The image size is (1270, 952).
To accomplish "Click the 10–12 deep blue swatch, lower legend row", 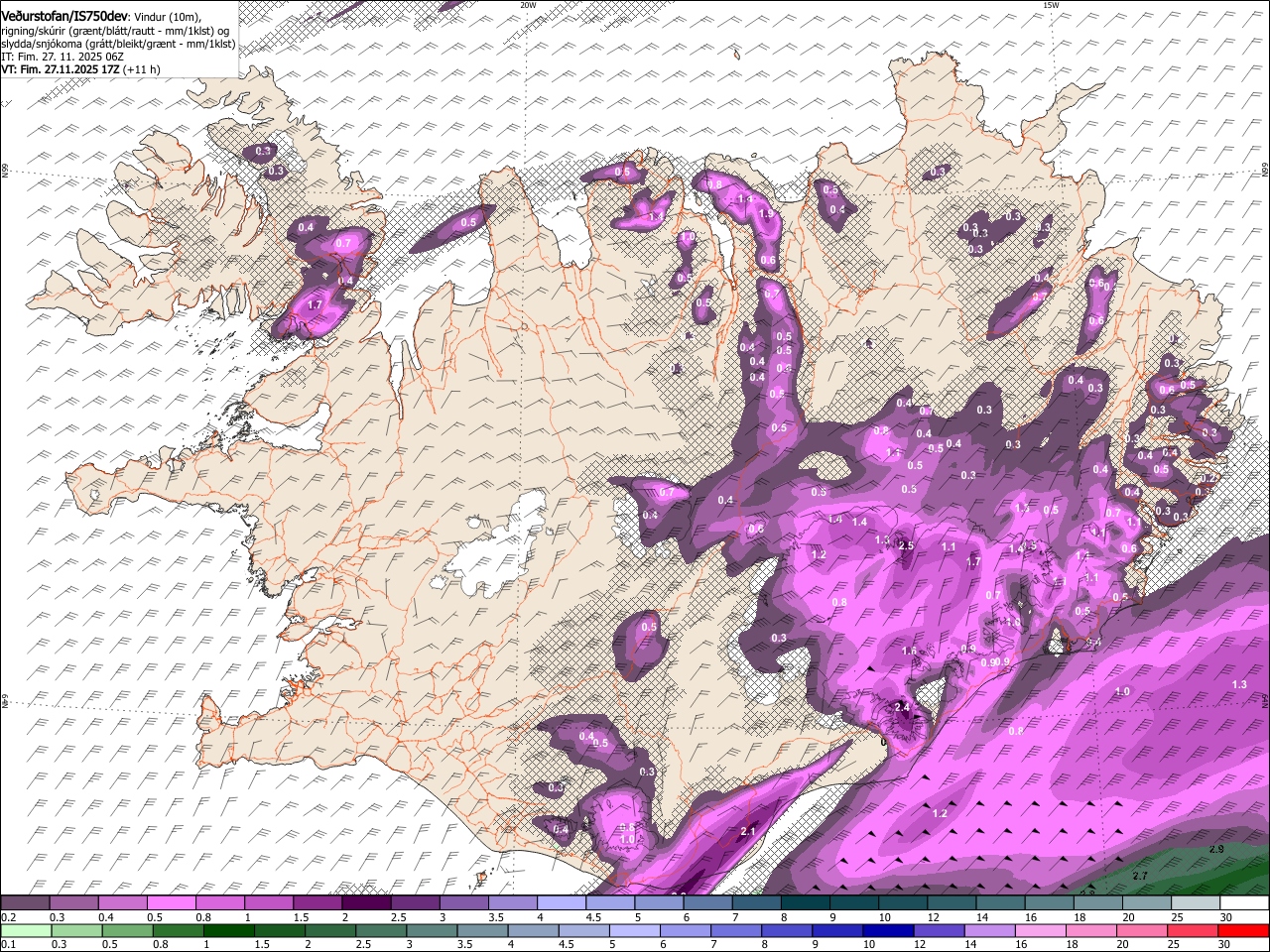I will pyautogui.click(x=888, y=930).
